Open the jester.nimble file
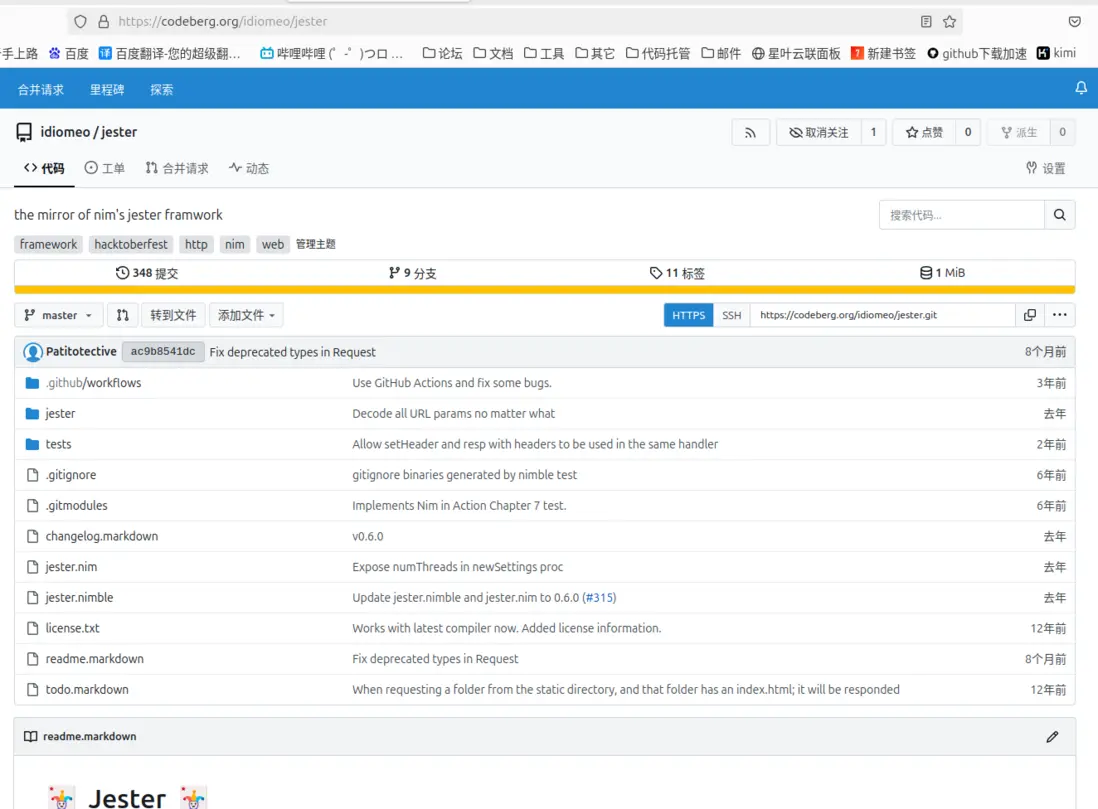 tap(79, 597)
